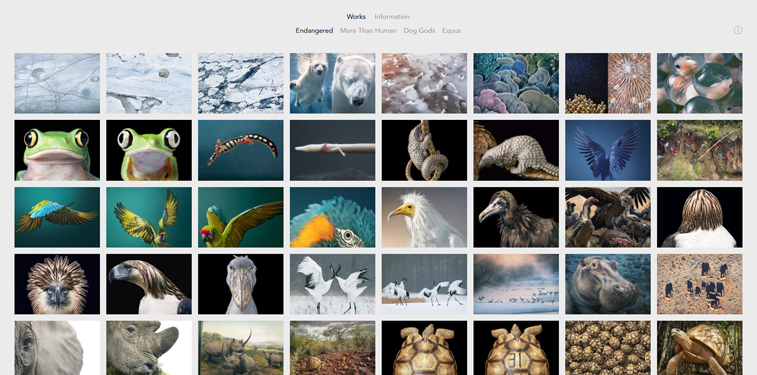Open the colorful coral reef photo

tap(516, 83)
